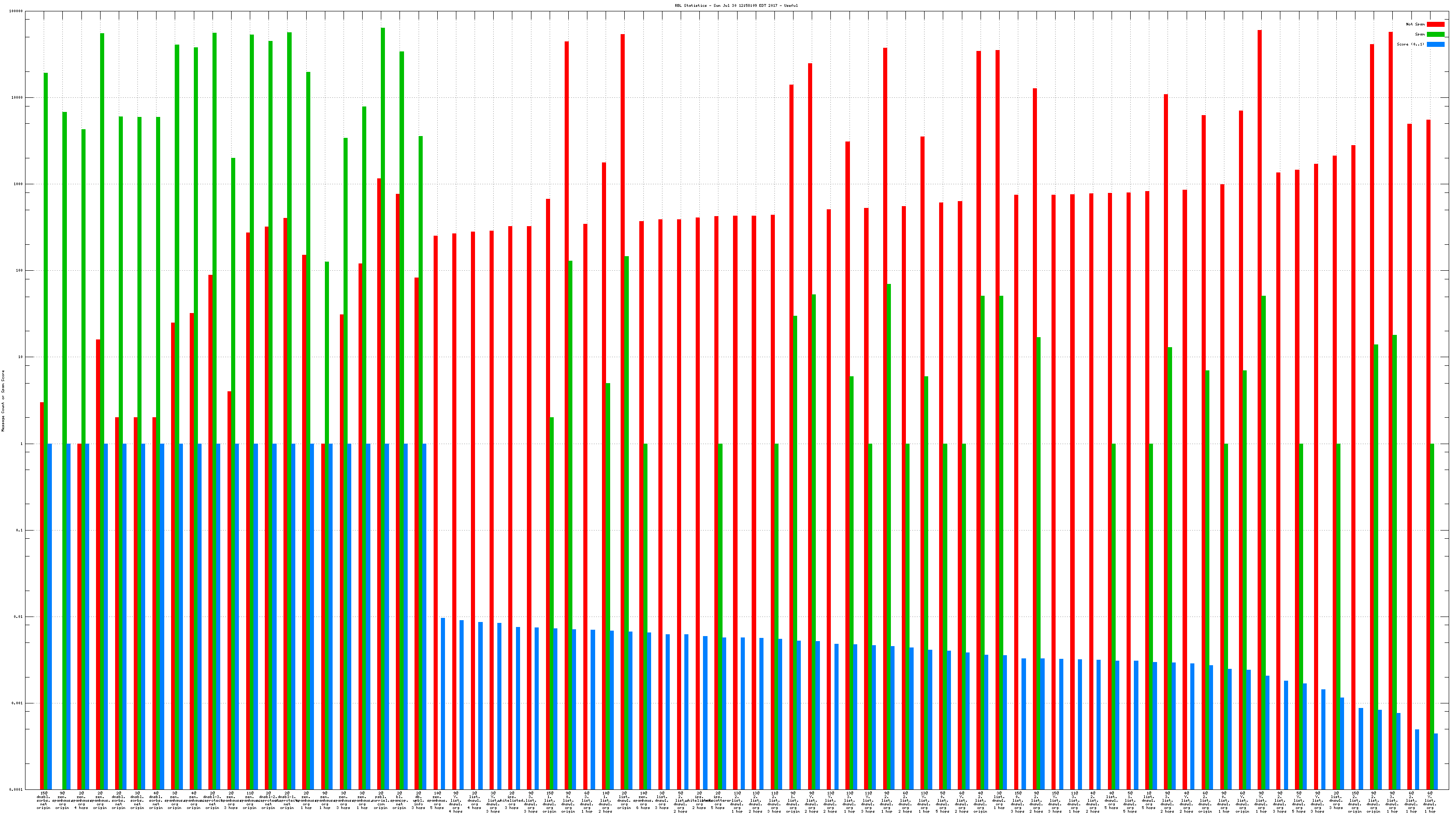
Task: Click the 'db.wpbl.info 3 hops' x-axis label
Action: (418, 800)
